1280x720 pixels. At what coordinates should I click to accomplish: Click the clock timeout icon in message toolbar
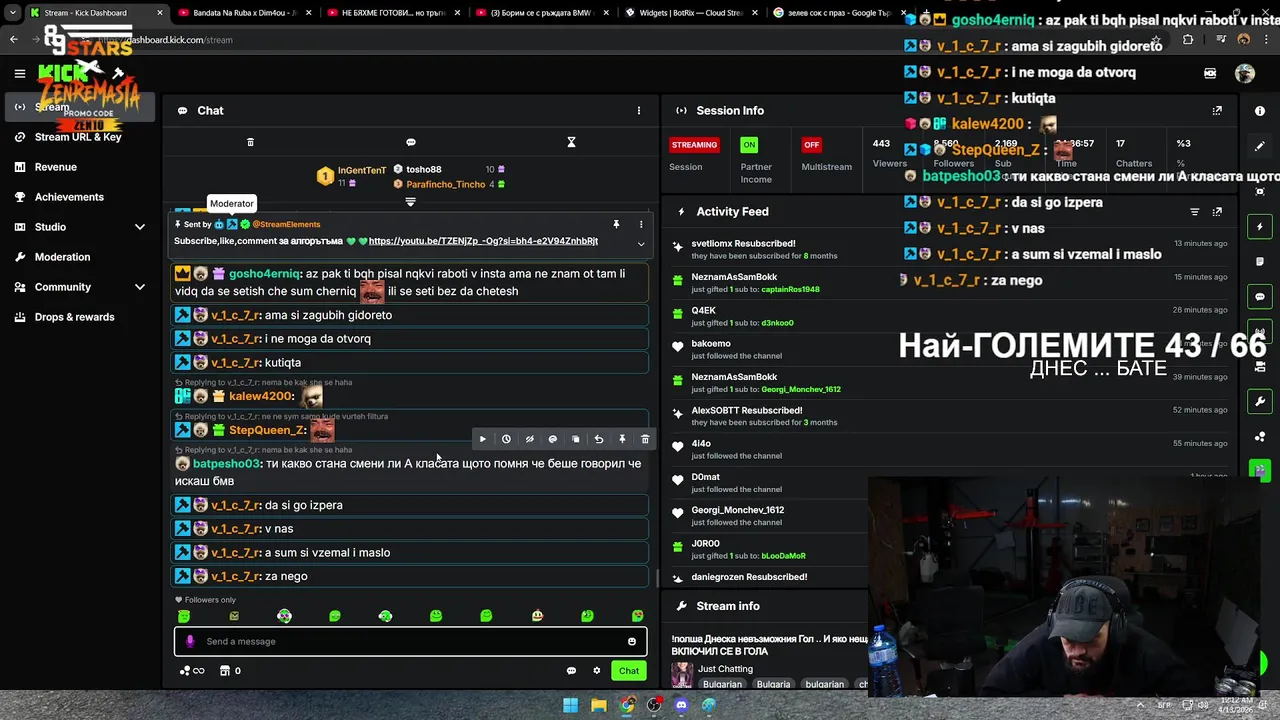pyautogui.click(x=506, y=439)
